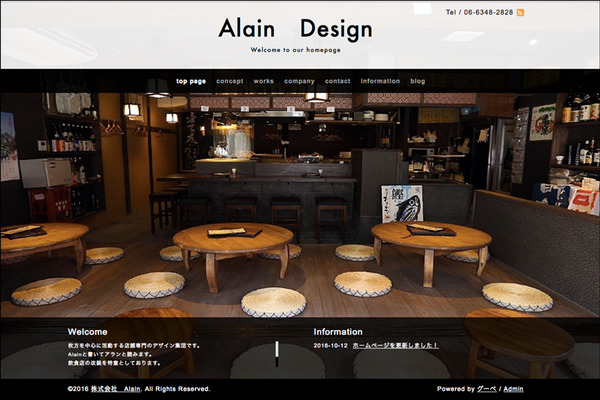The image size is (600, 400).
Task: Click the Admin link in the footer
Action: (513, 388)
